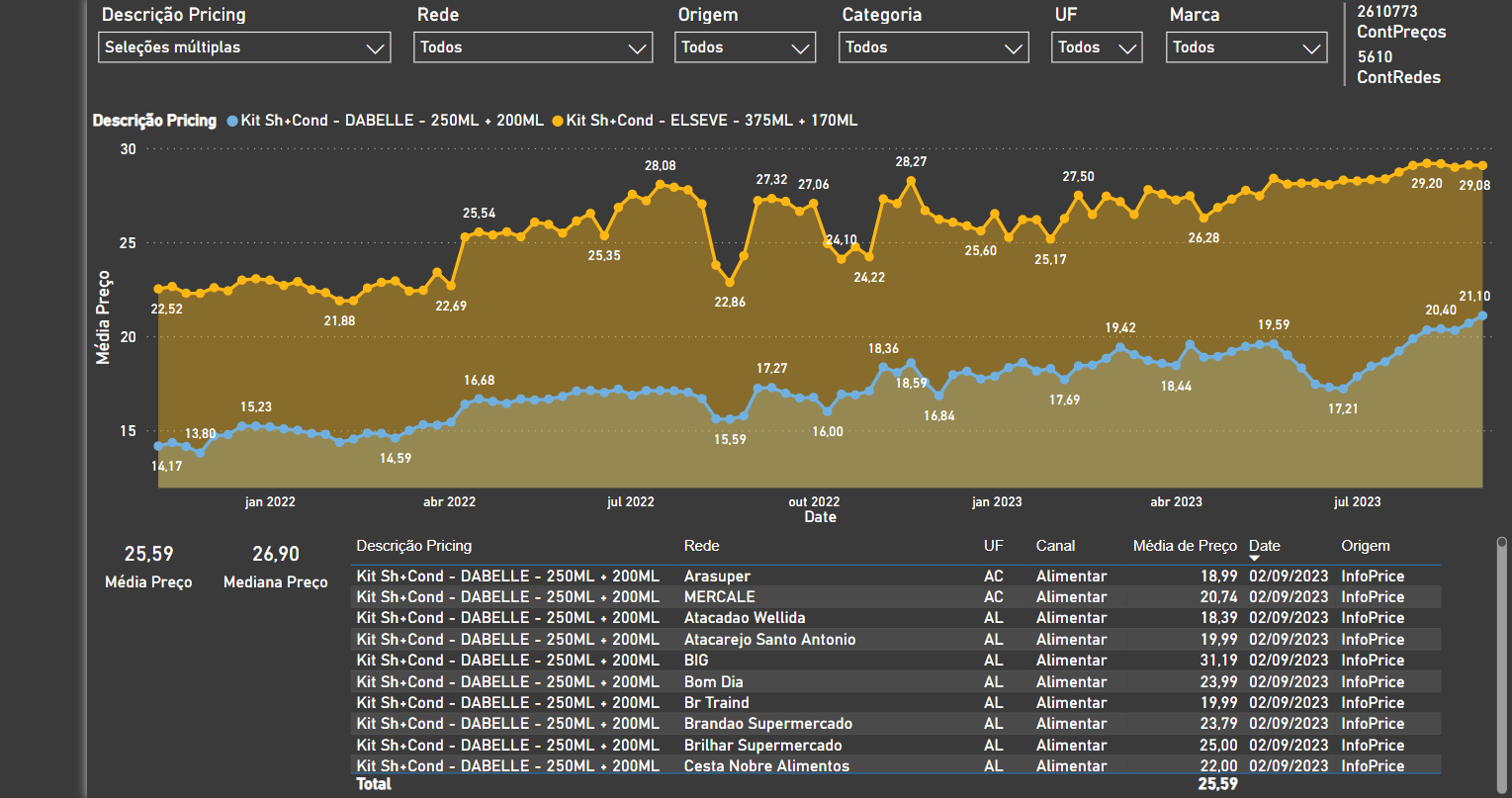
Task: Sort table by Canal column header
Action: point(1055,546)
